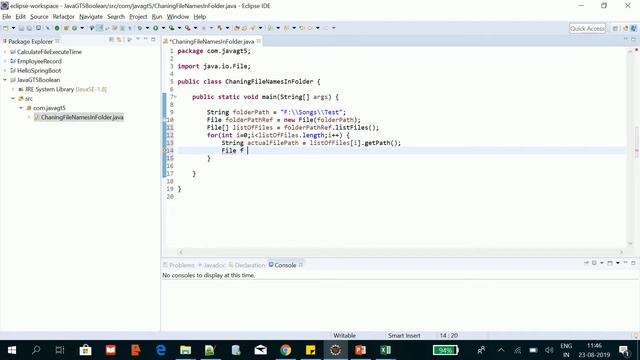640x360 pixels.
Task: Collapse the com.javagt5 package node
Action: [21, 108]
